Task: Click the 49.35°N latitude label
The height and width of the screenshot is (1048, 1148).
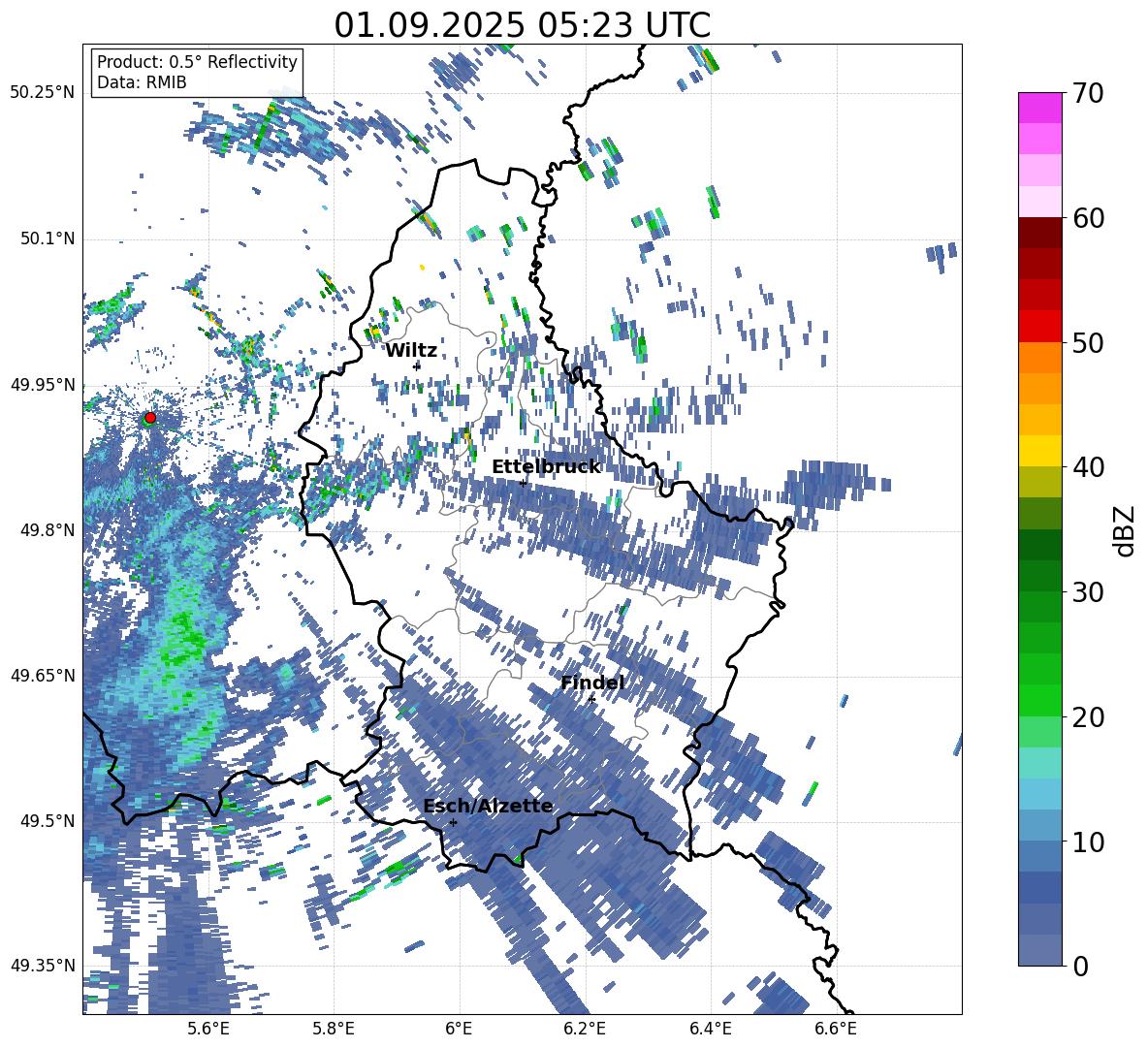Action: click(43, 966)
